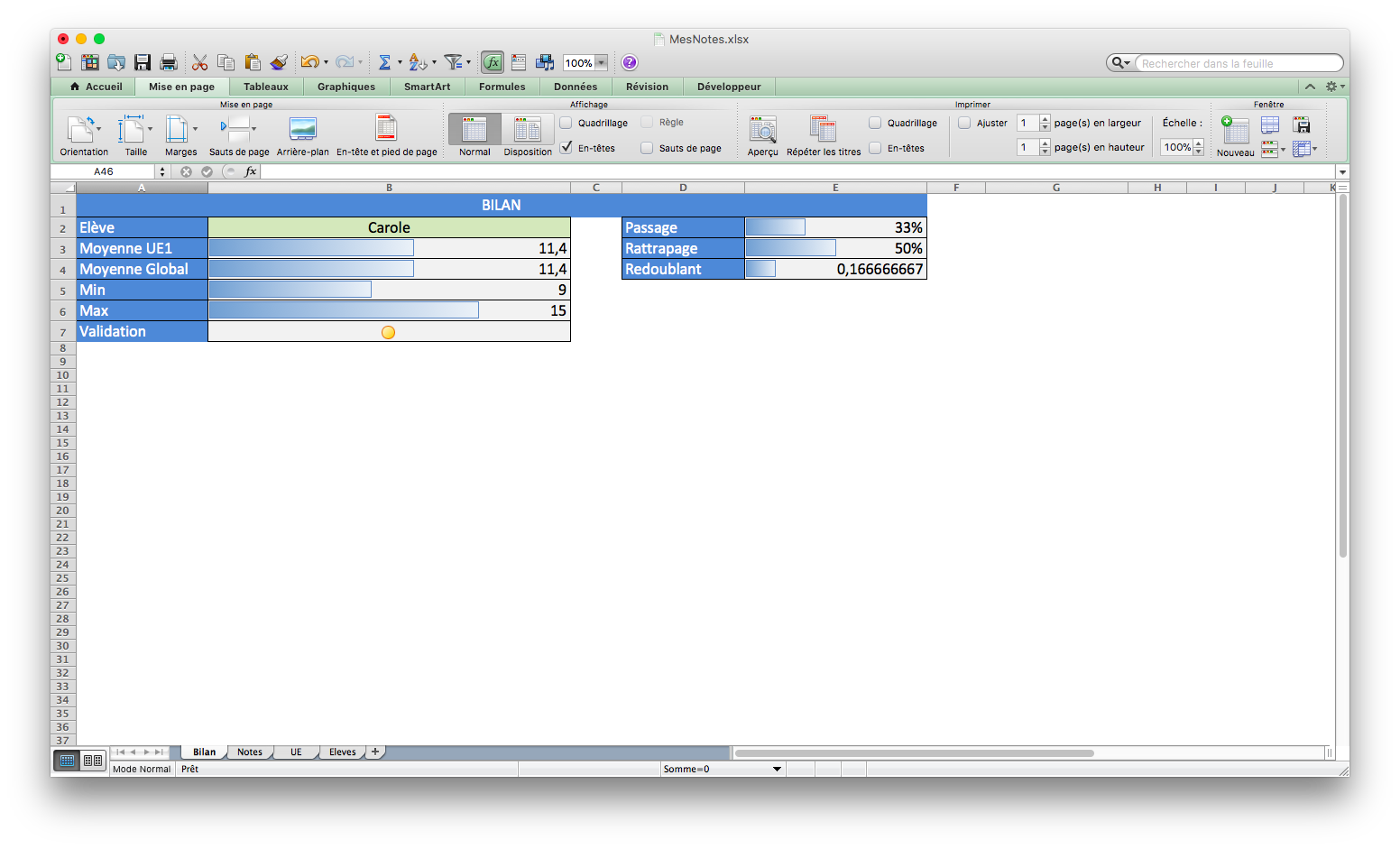The width and height of the screenshot is (1400, 849).
Task: Open the Notes sheet tab
Action: (x=250, y=752)
